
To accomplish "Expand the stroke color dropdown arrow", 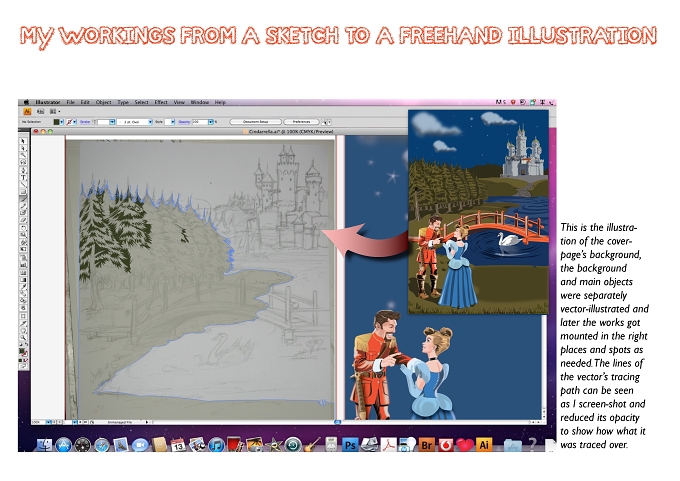I will point(75,122).
